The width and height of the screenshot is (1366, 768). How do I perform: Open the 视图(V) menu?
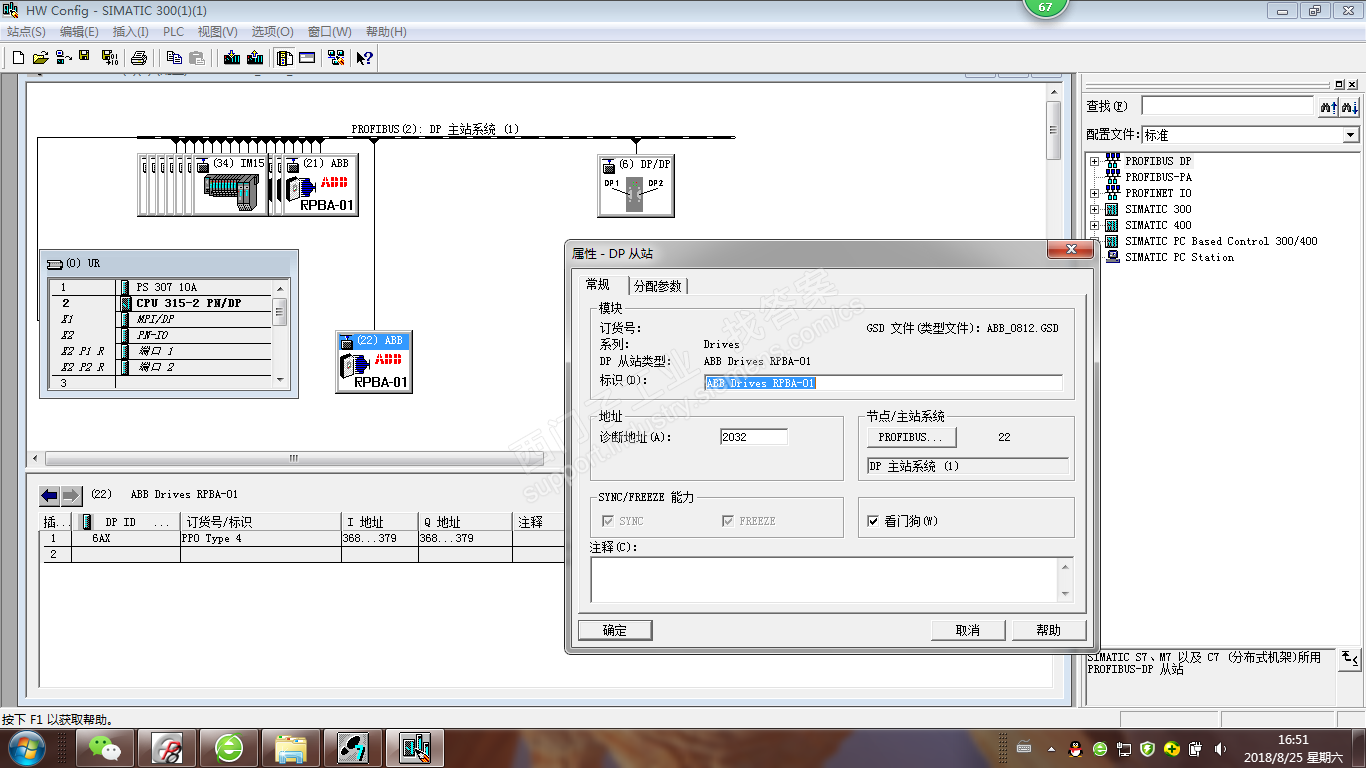click(x=217, y=32)
